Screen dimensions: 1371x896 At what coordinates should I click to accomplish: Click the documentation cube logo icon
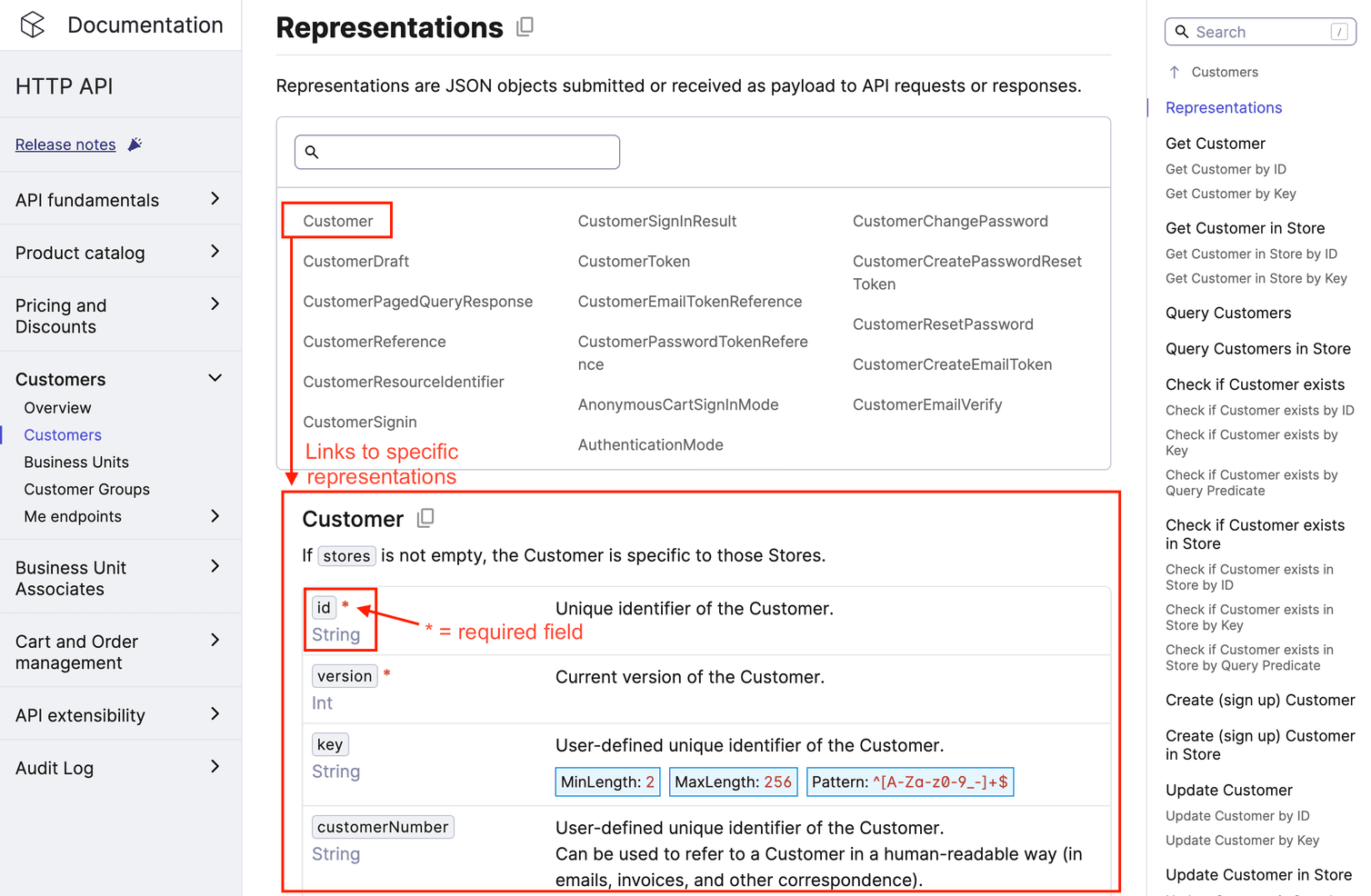point(32,25)
